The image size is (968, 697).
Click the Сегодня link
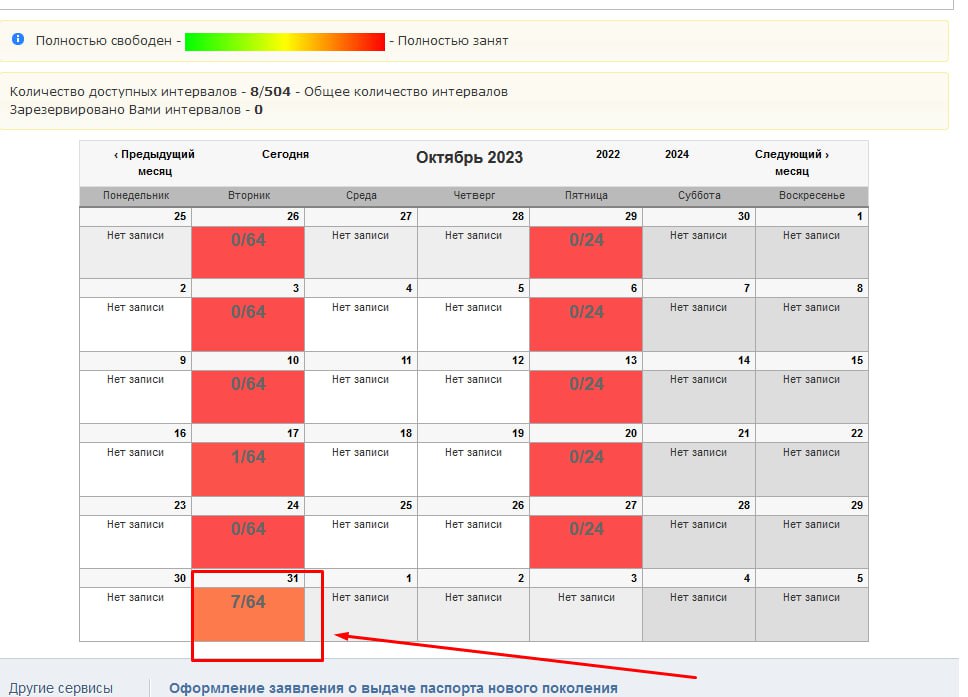285,155
